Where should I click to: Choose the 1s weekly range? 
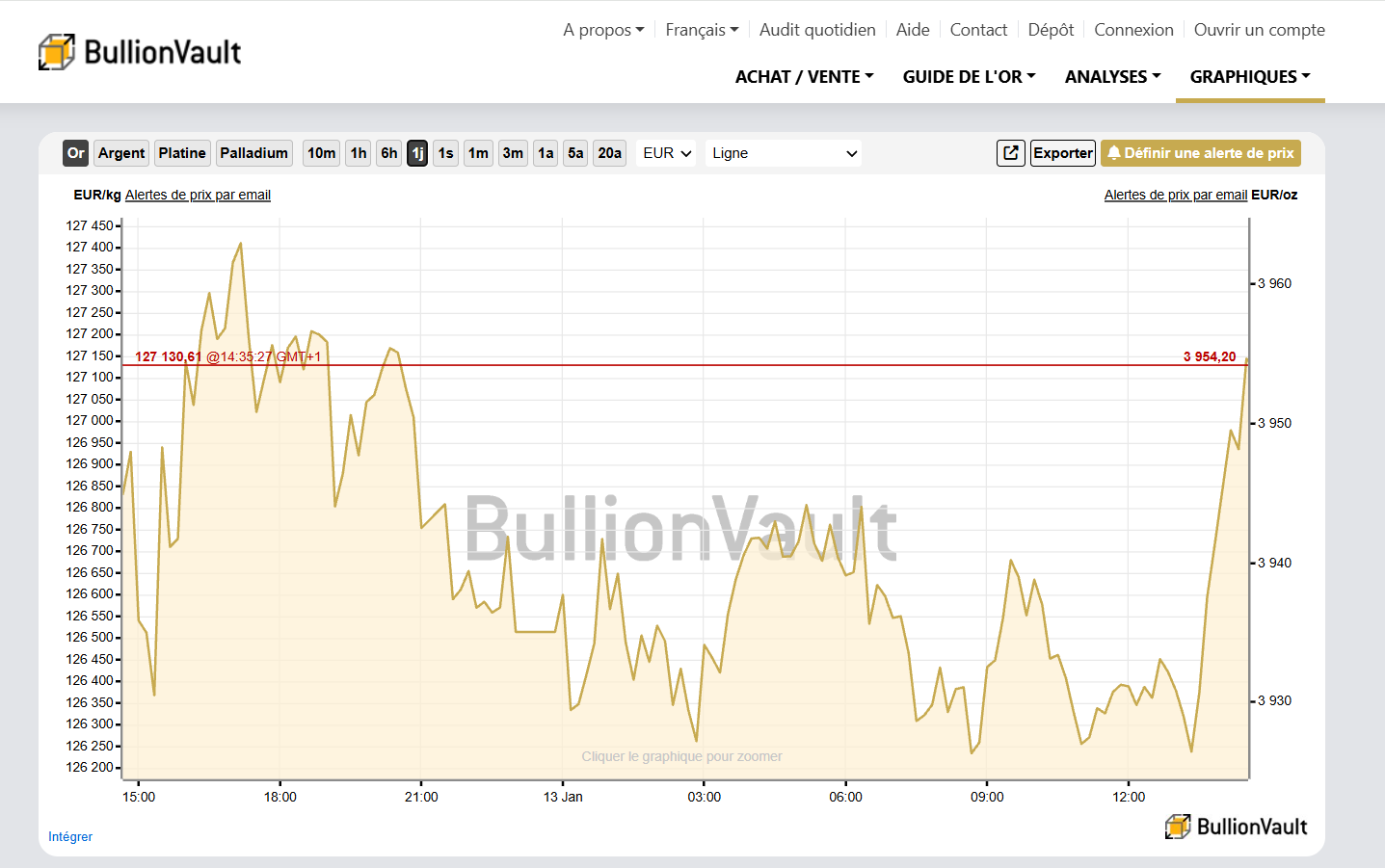(445, 153)
